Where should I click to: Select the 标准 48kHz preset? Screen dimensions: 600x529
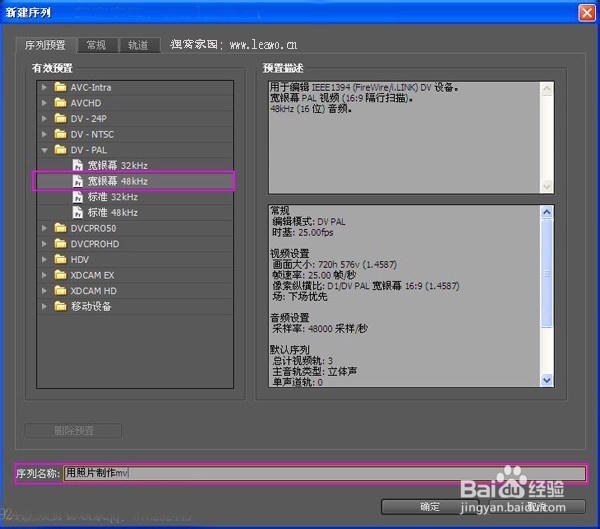[x=112, y=212]
